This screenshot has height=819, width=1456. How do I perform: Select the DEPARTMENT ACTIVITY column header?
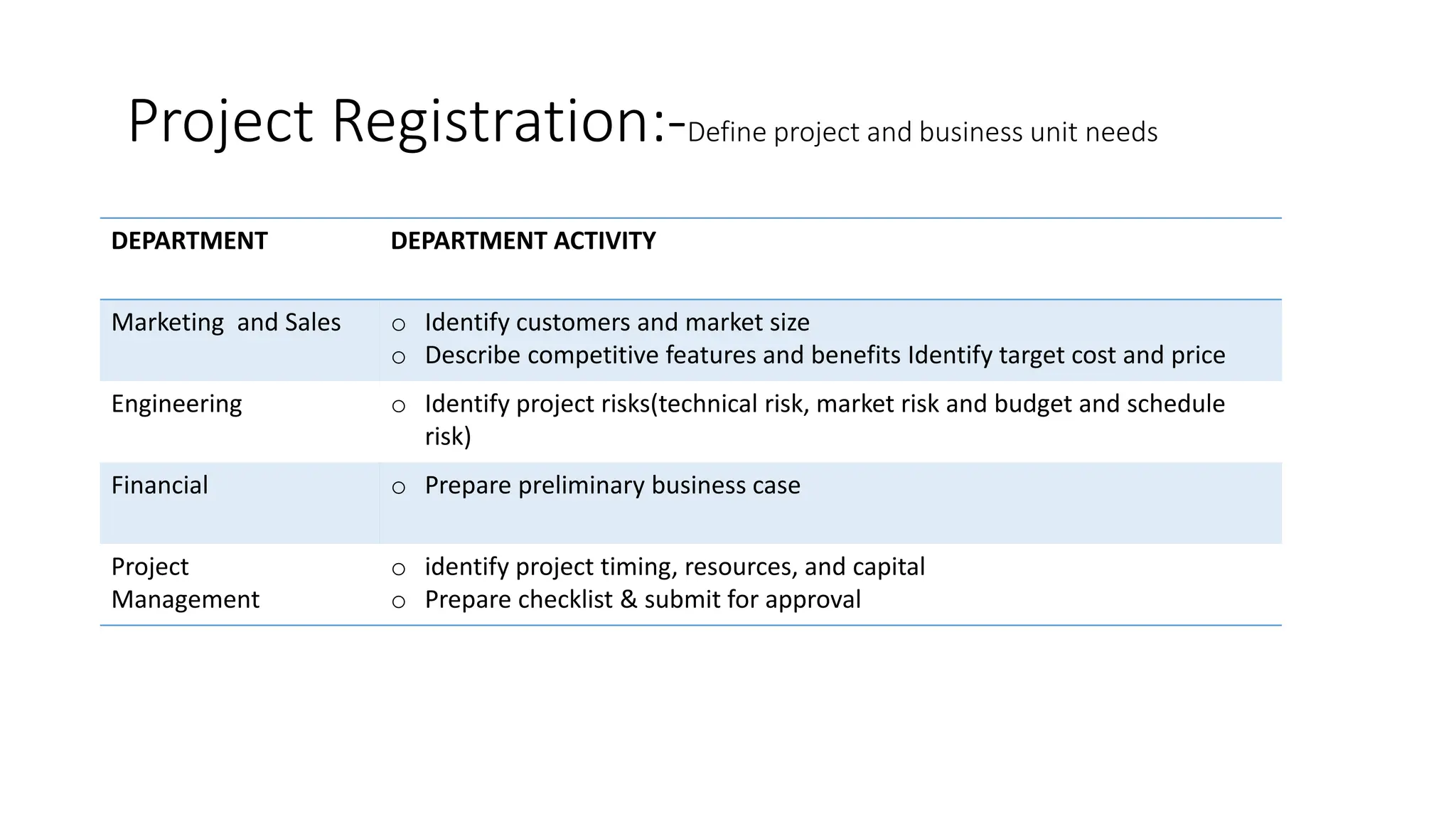click(x=523, y=241)
